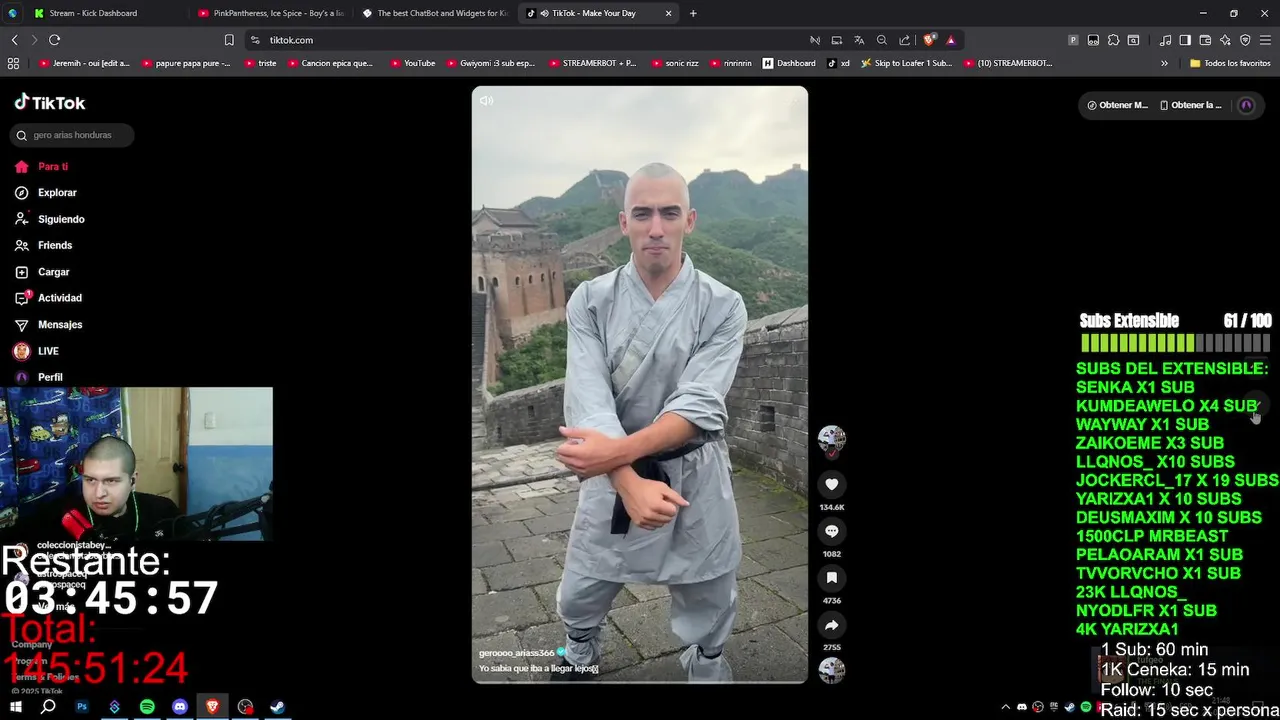The width and height of the screenshot is (1280, 720).
Task: Search field with 'gero arias honduras'
Action: pos(71,135)
